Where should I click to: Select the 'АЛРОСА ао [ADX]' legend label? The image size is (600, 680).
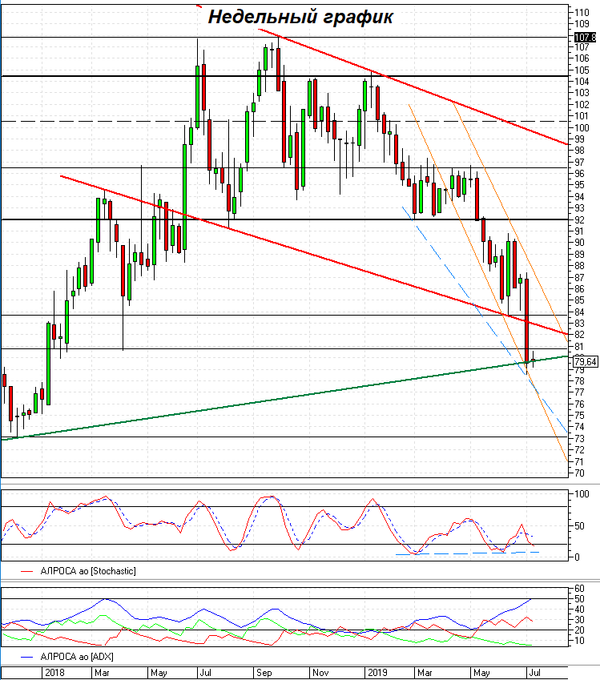(x=77, y=657)
